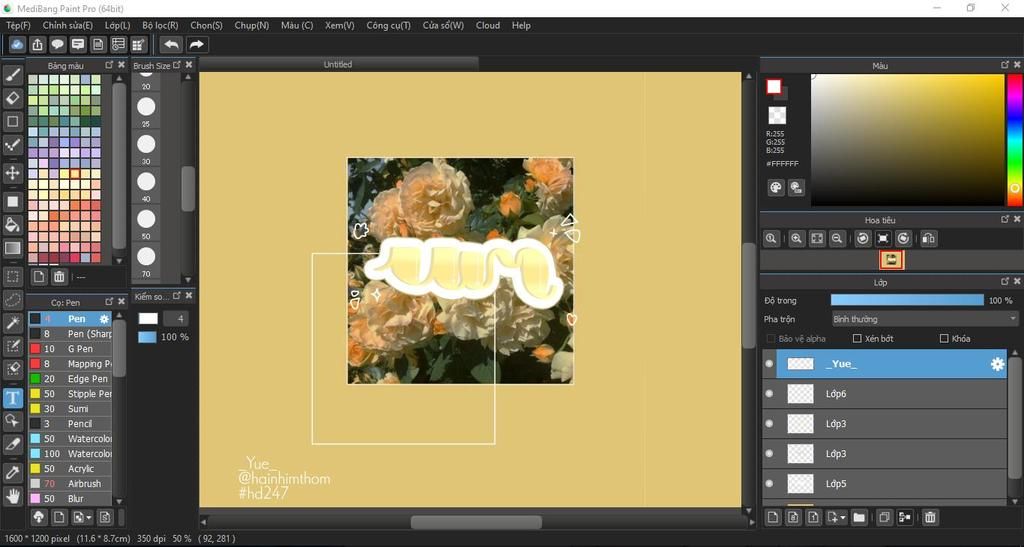Viewport: 1024px width, 547px height.
Task: Rotate canvas right in navigator
Action: (x=903, y=239)
